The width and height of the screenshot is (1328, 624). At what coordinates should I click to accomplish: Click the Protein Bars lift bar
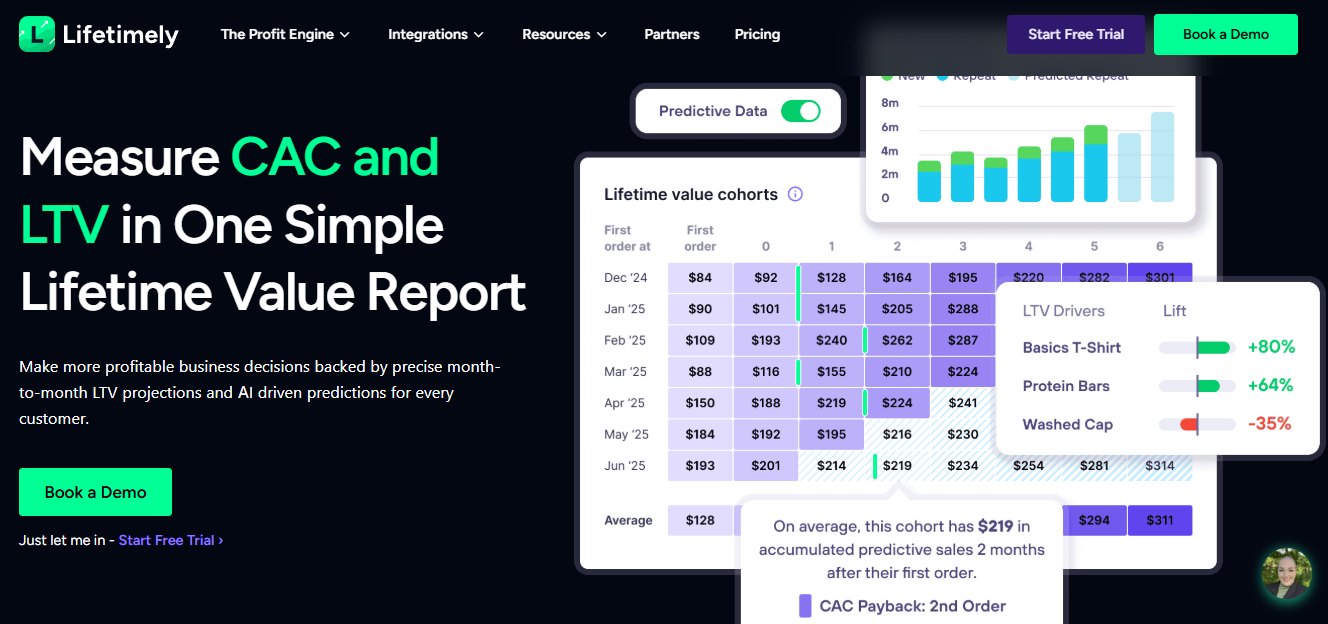click(1198, 386)
